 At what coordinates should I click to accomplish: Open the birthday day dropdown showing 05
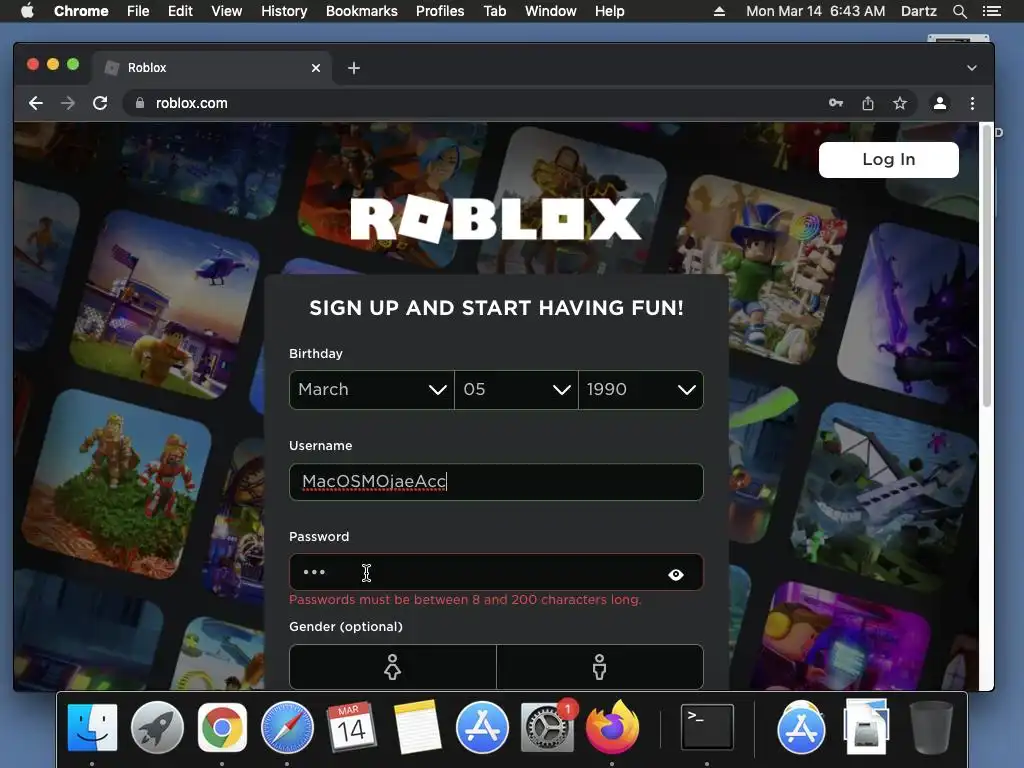click(x=517, y=390)
